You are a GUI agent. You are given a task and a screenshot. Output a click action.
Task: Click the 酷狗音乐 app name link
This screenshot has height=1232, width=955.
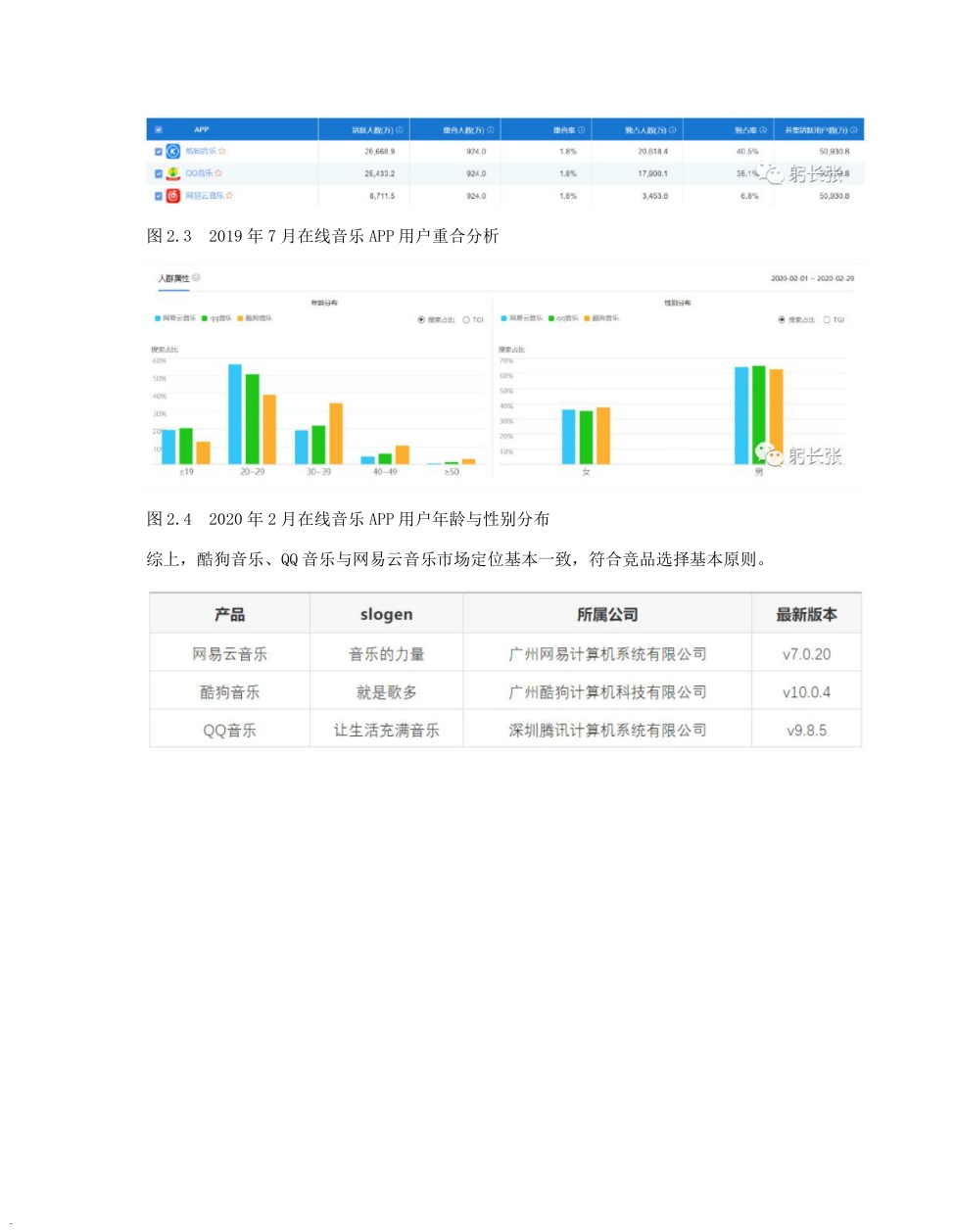201,151
